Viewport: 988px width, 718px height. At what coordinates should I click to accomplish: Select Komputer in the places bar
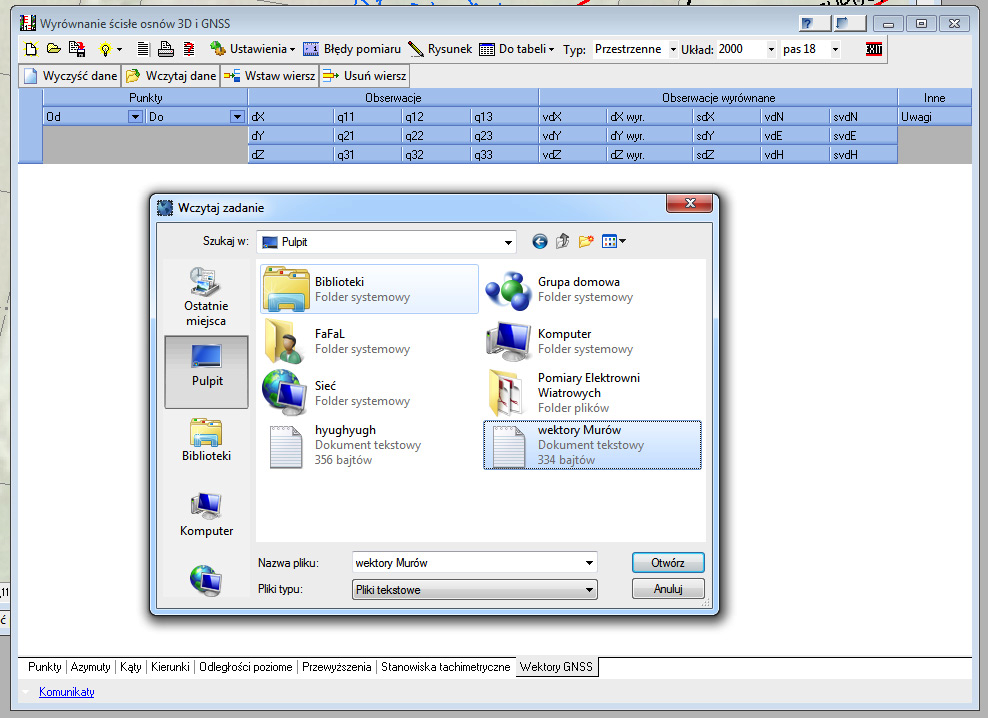click(206, 514)
